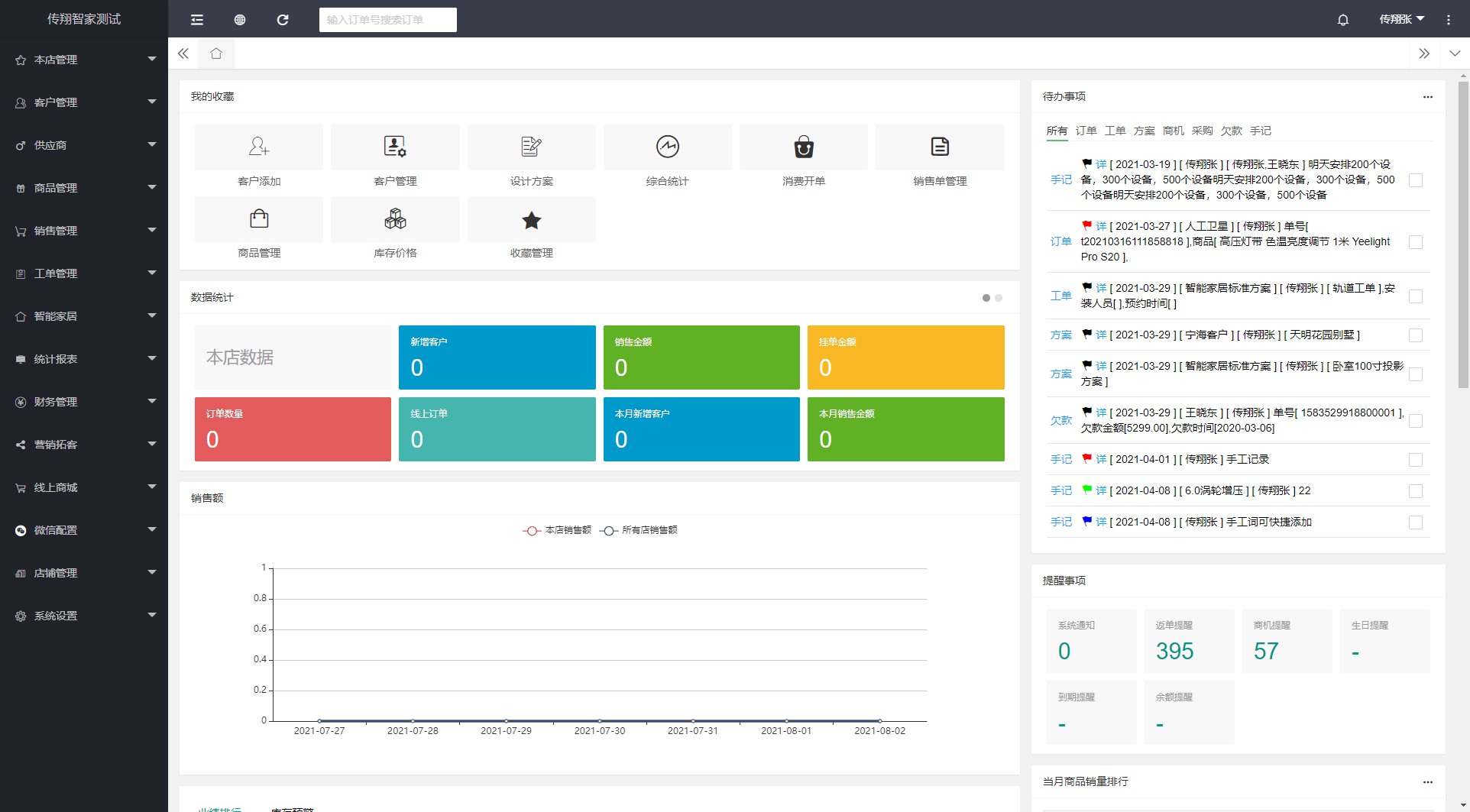This screenshot has height=812, width=1470.
Task: Check the 手工词可快捷添加 todo checkbox
Action: coord(1416,522)
